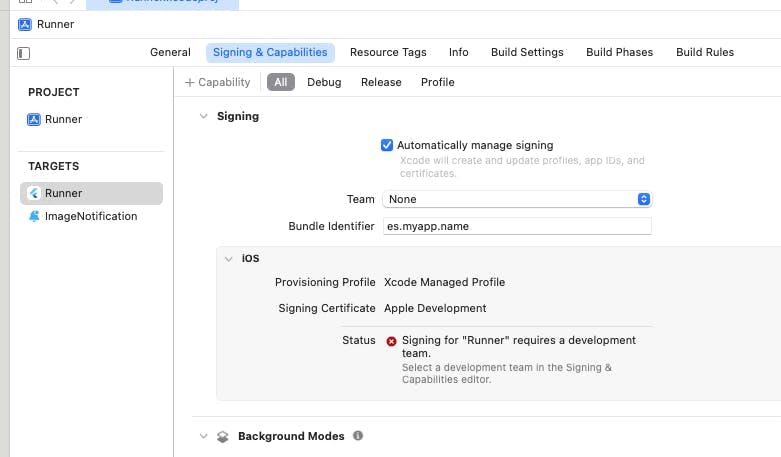Screen dimensions: 781x457
Task: Switch to the Build Settings tab
Action: pyautogui.click(x=527, y=52)
